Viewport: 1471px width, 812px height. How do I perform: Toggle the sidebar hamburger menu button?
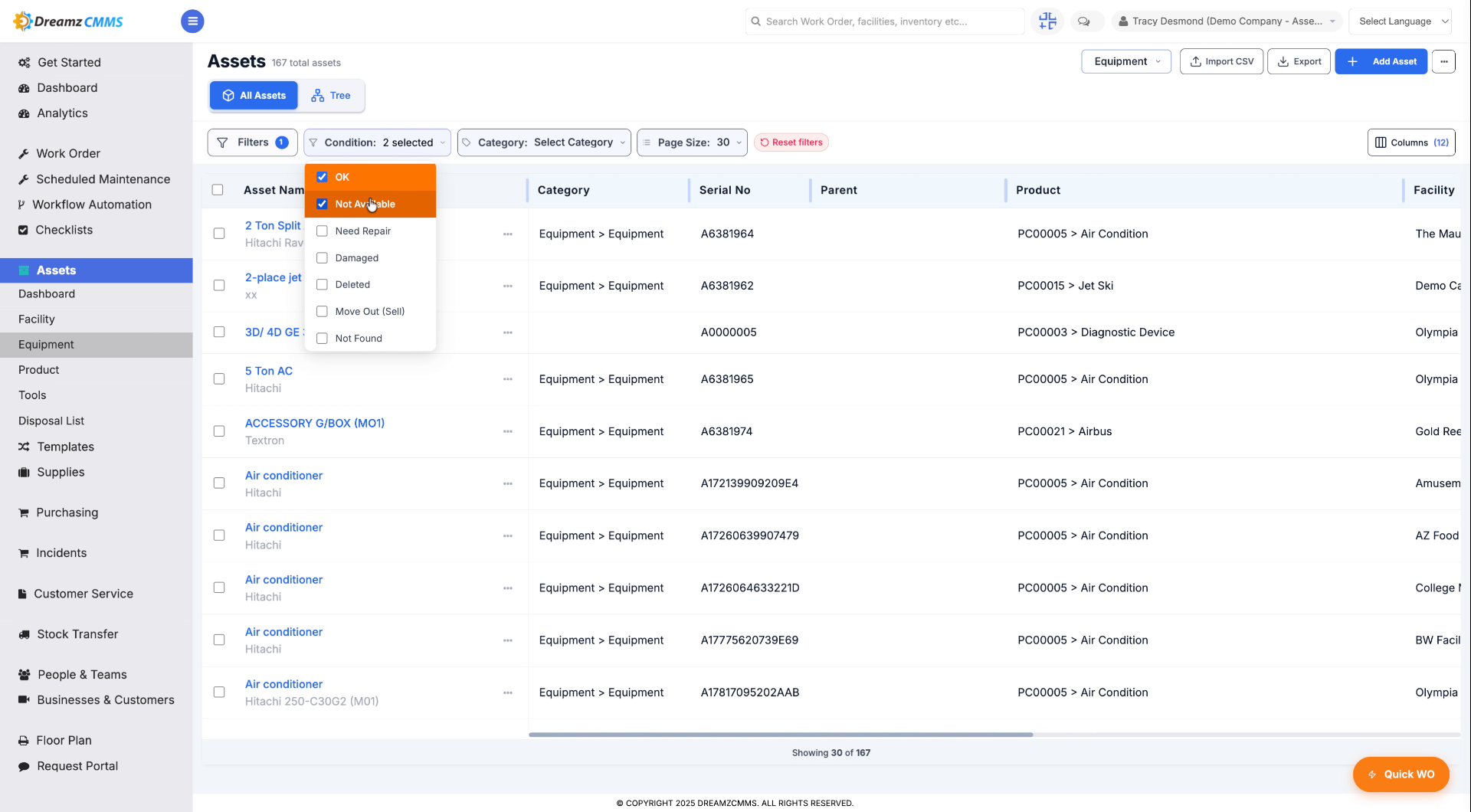(192, 21)
